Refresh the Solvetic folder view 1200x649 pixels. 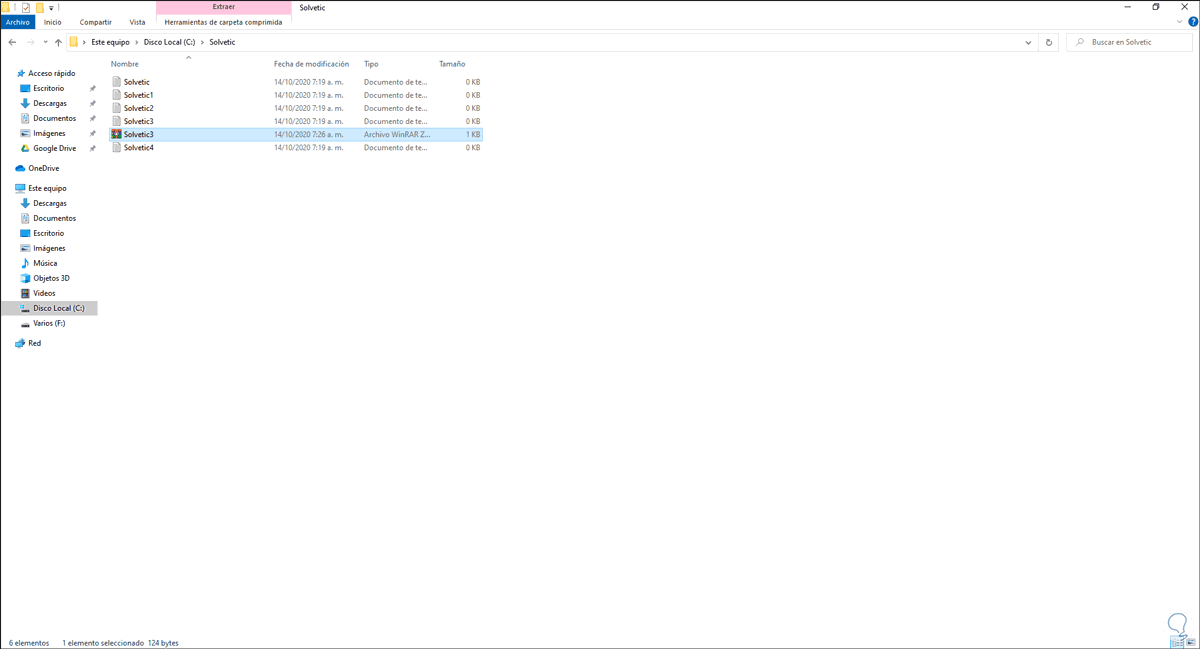(x=1048, y=42)
